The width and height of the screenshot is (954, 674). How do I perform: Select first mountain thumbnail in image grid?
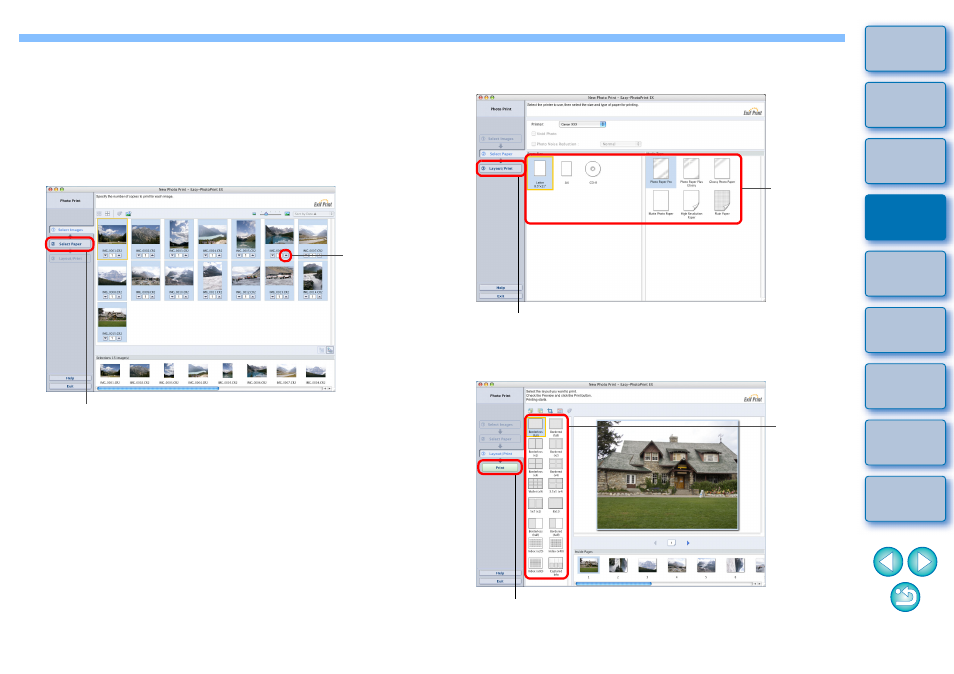point(112,235)
